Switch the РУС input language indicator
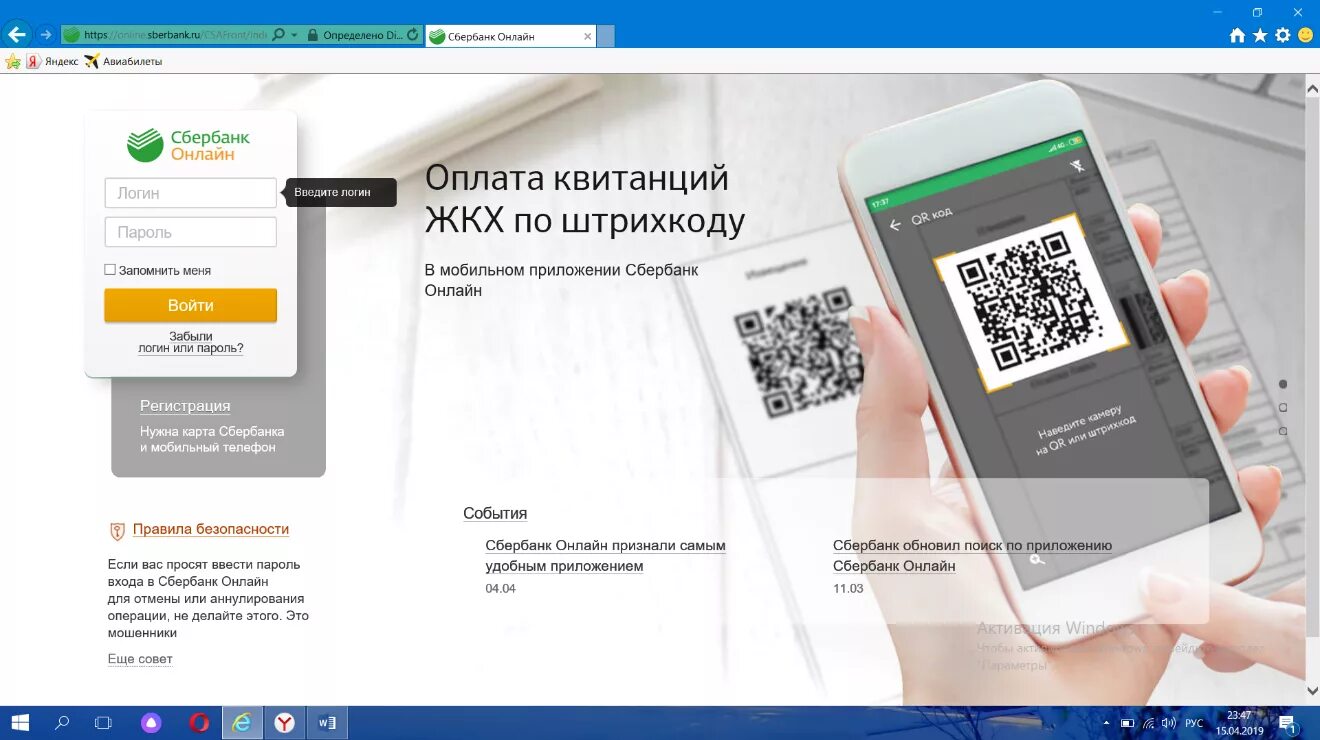This screenshot has width=1320, height=740. coord(1194,722)
